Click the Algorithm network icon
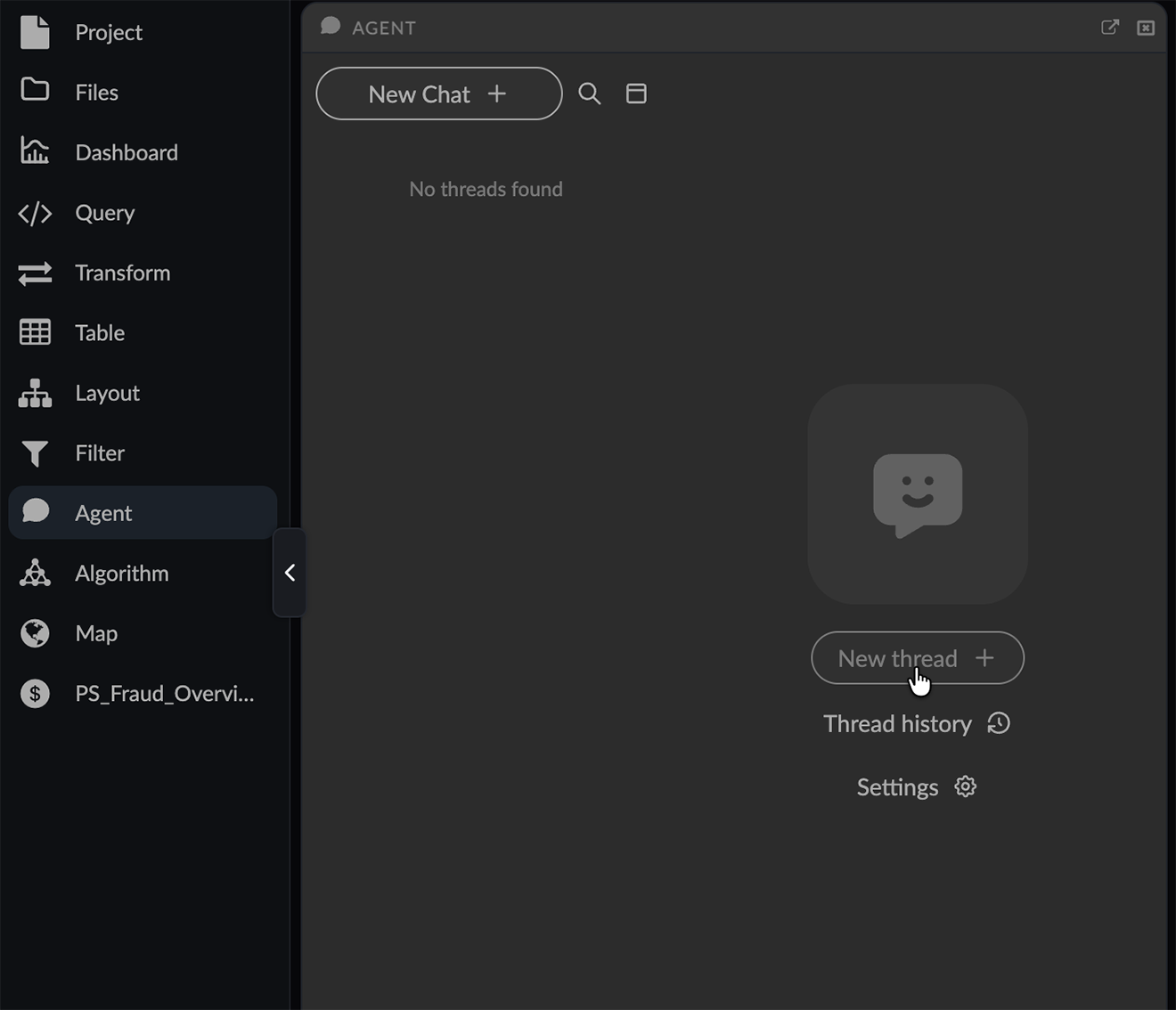 pos(35,573)
